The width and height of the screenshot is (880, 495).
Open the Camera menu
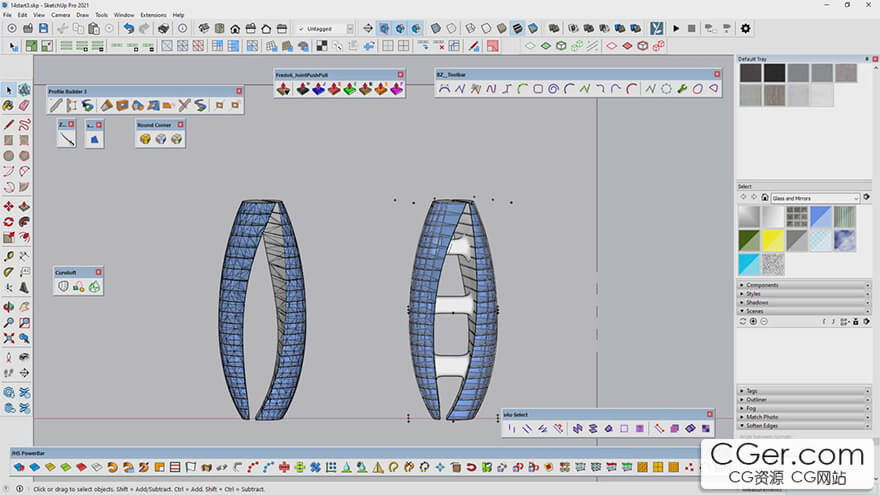[60, 15]
